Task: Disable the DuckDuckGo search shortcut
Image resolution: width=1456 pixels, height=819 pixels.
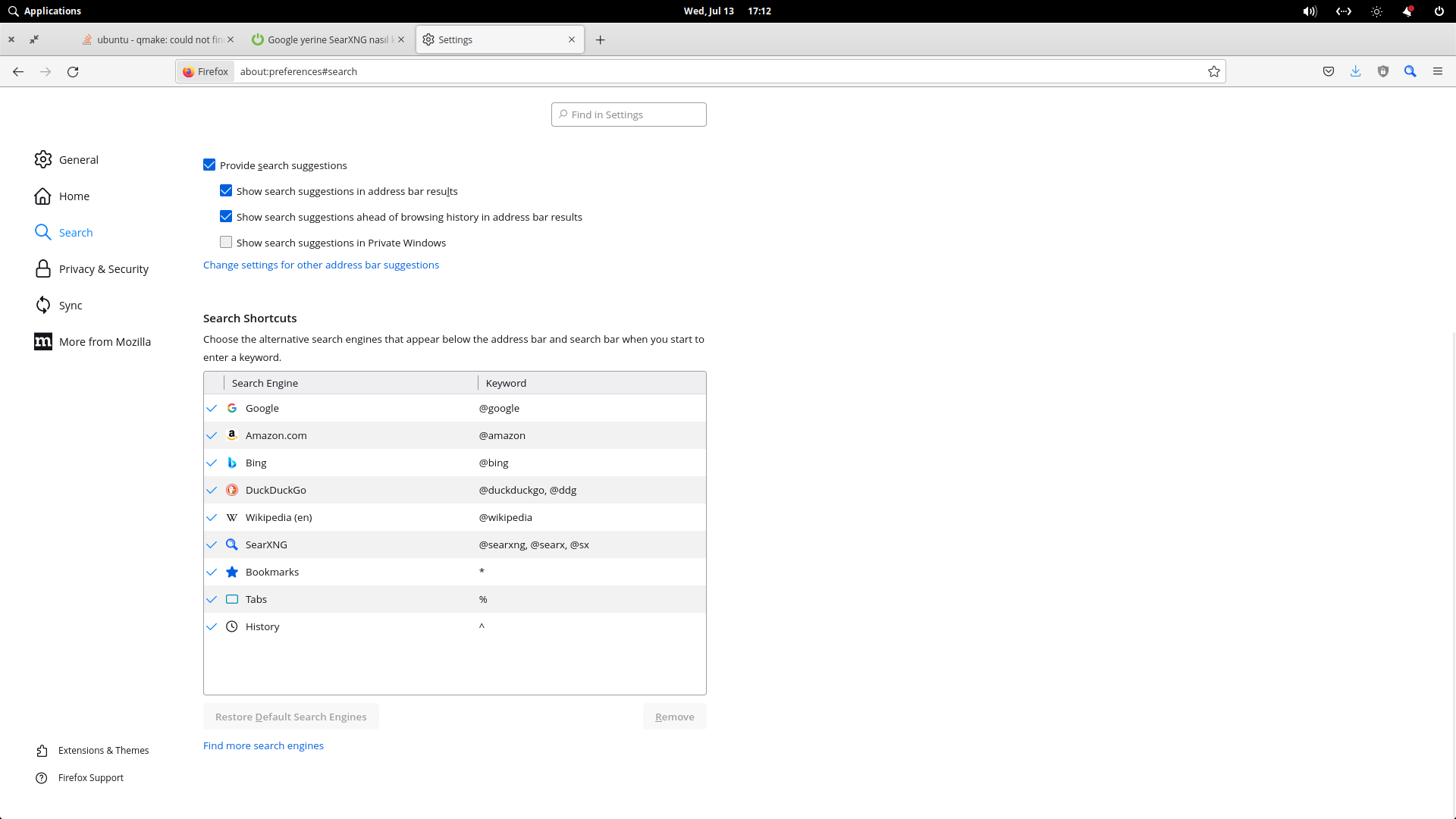Action: 212,490
